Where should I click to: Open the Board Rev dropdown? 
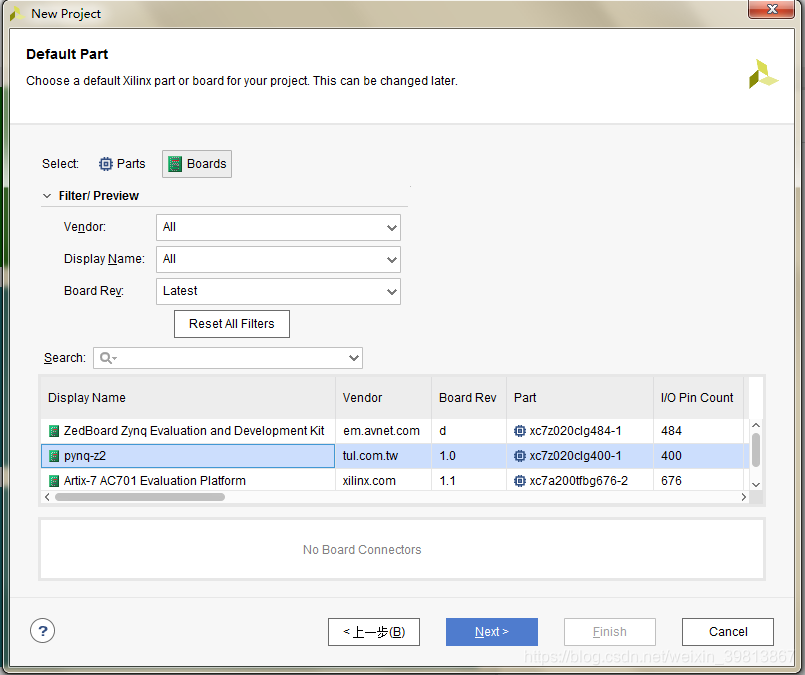278,291
